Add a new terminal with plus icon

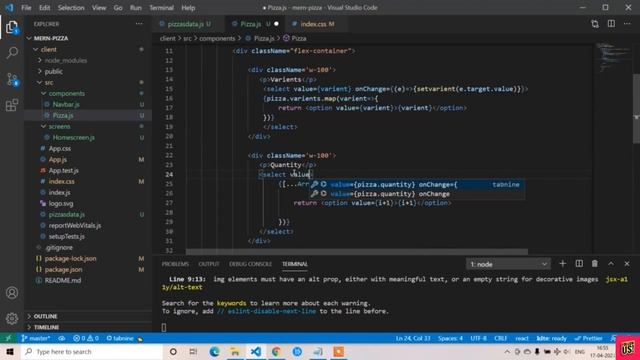[562, 264]
